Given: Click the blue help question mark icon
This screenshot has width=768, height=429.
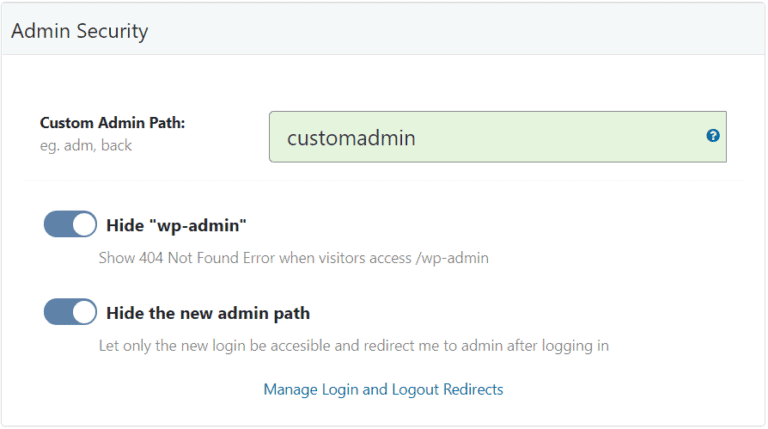Looking at the screenshot, I should pos(713,135).
